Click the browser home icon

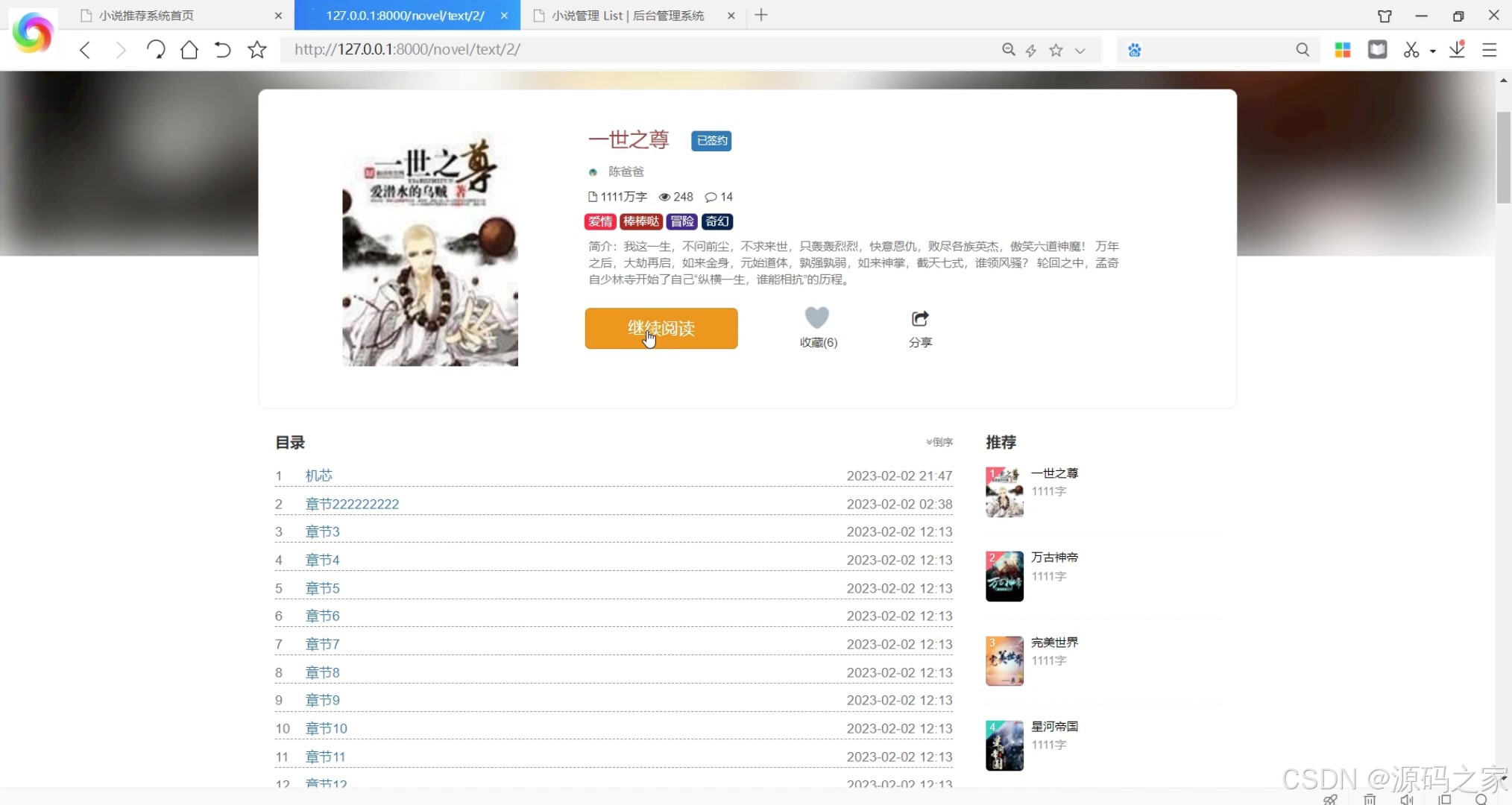(189, 50)
